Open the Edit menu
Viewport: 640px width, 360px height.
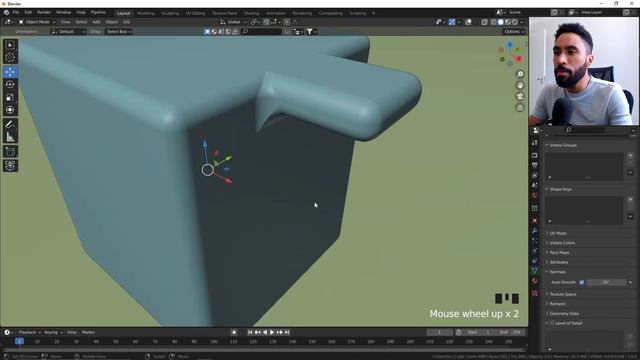28,13
